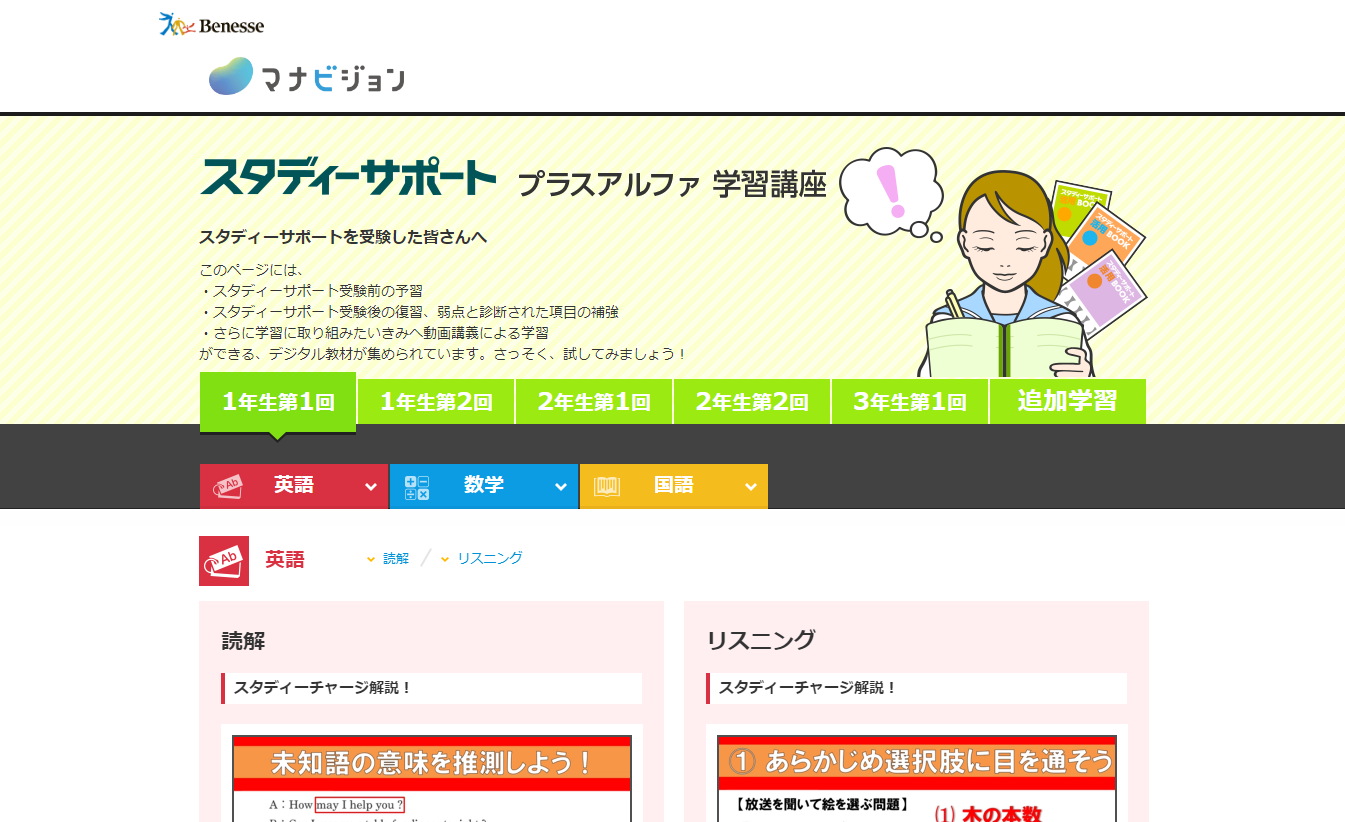The height and width of the screenshot is (822, 1345).
Task: Switch to the 1年生第2回 tab
Action: pos(436,402)
